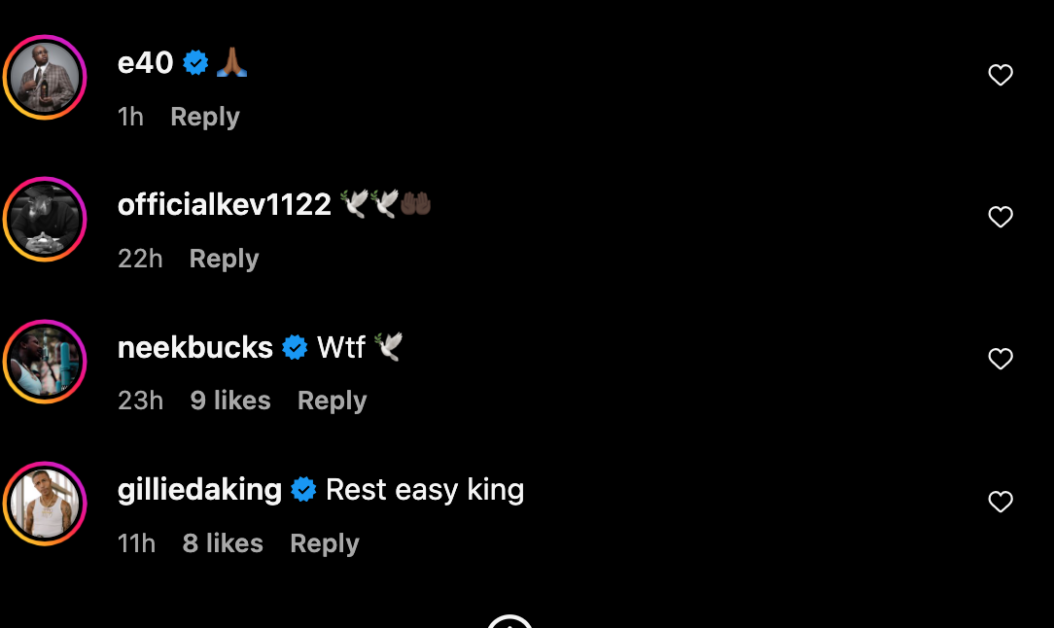Open the officialkev1122 username link

click(x=225, y=204)
